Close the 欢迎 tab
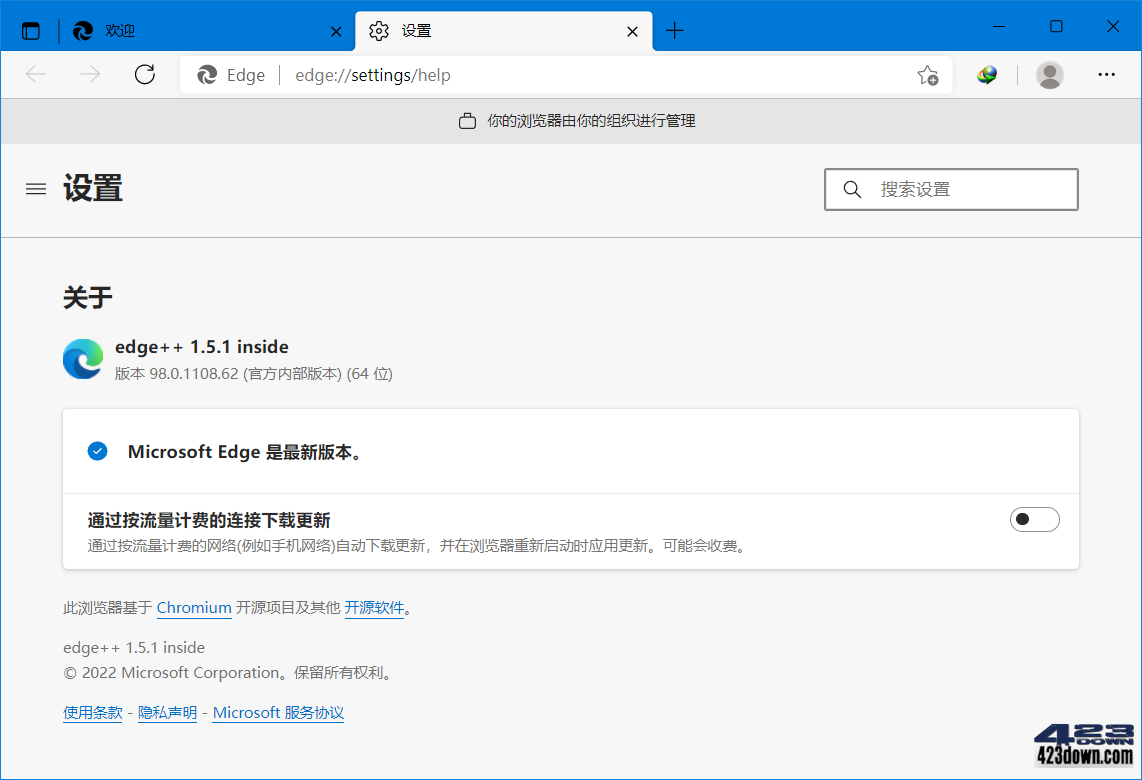This screenshot has height=780, width=1142. [336, 31]
